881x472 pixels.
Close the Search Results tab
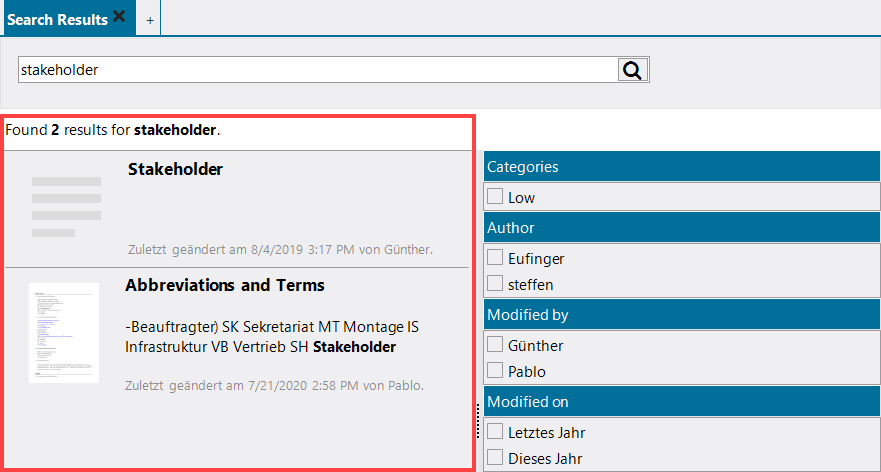[120, 17]
